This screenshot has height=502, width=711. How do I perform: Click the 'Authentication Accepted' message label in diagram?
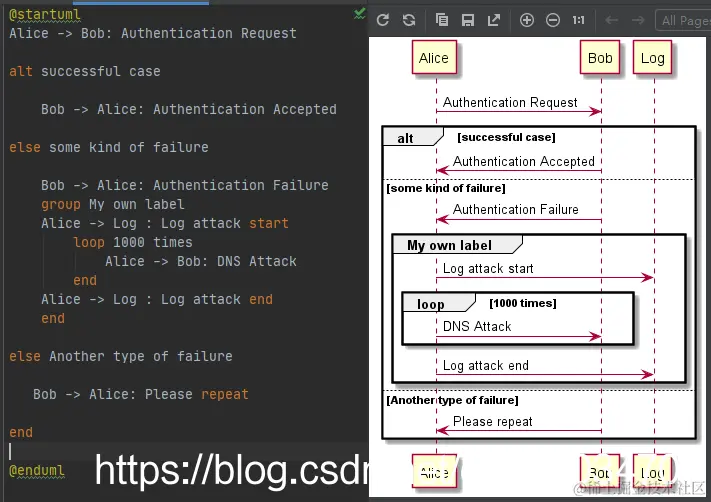pyautogui.click(x=524, y=161)
